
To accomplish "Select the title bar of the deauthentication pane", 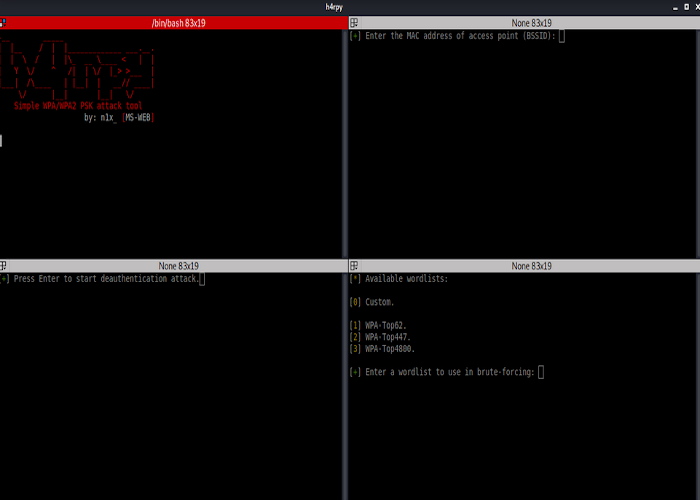I will [177, 266].
